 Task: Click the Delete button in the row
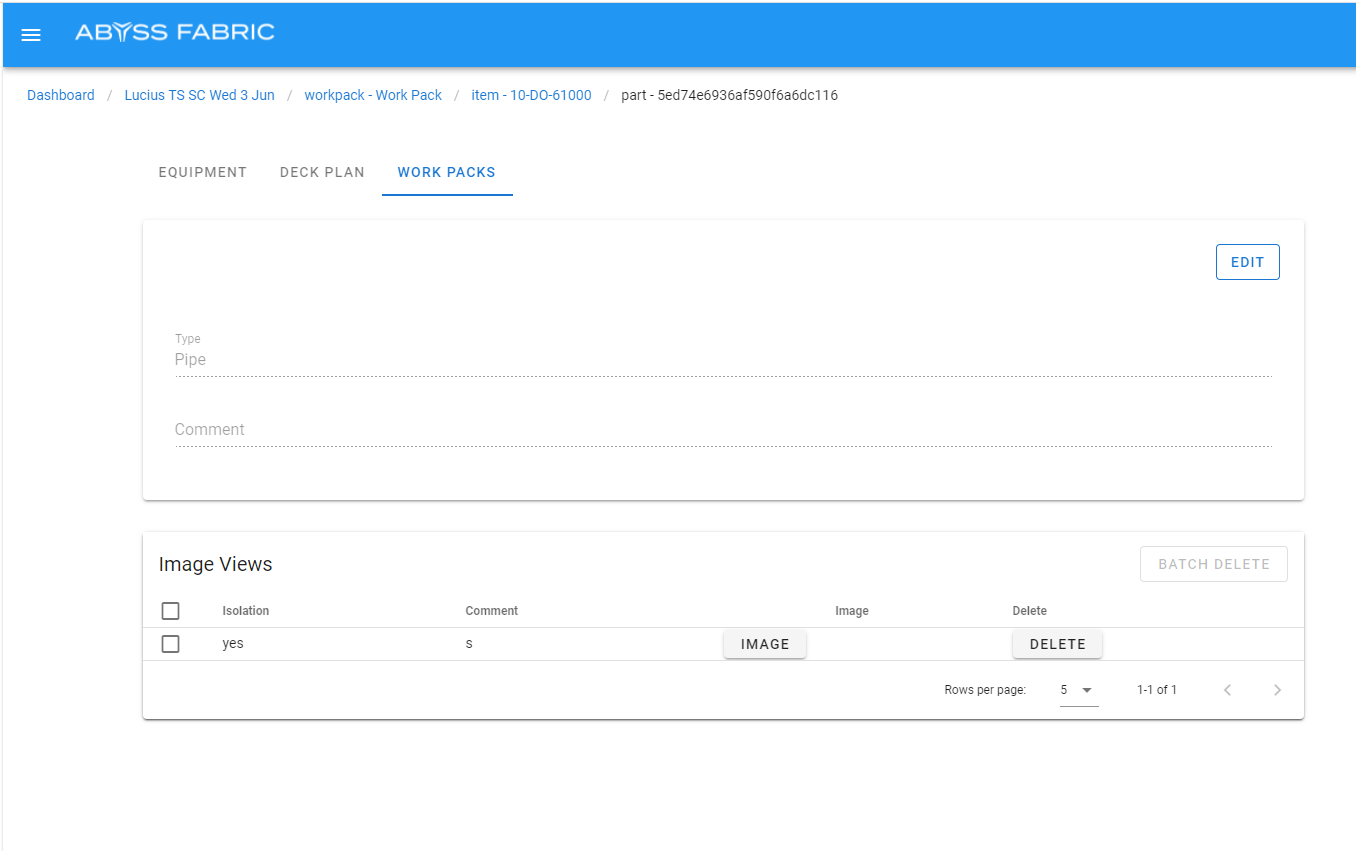1057,644
